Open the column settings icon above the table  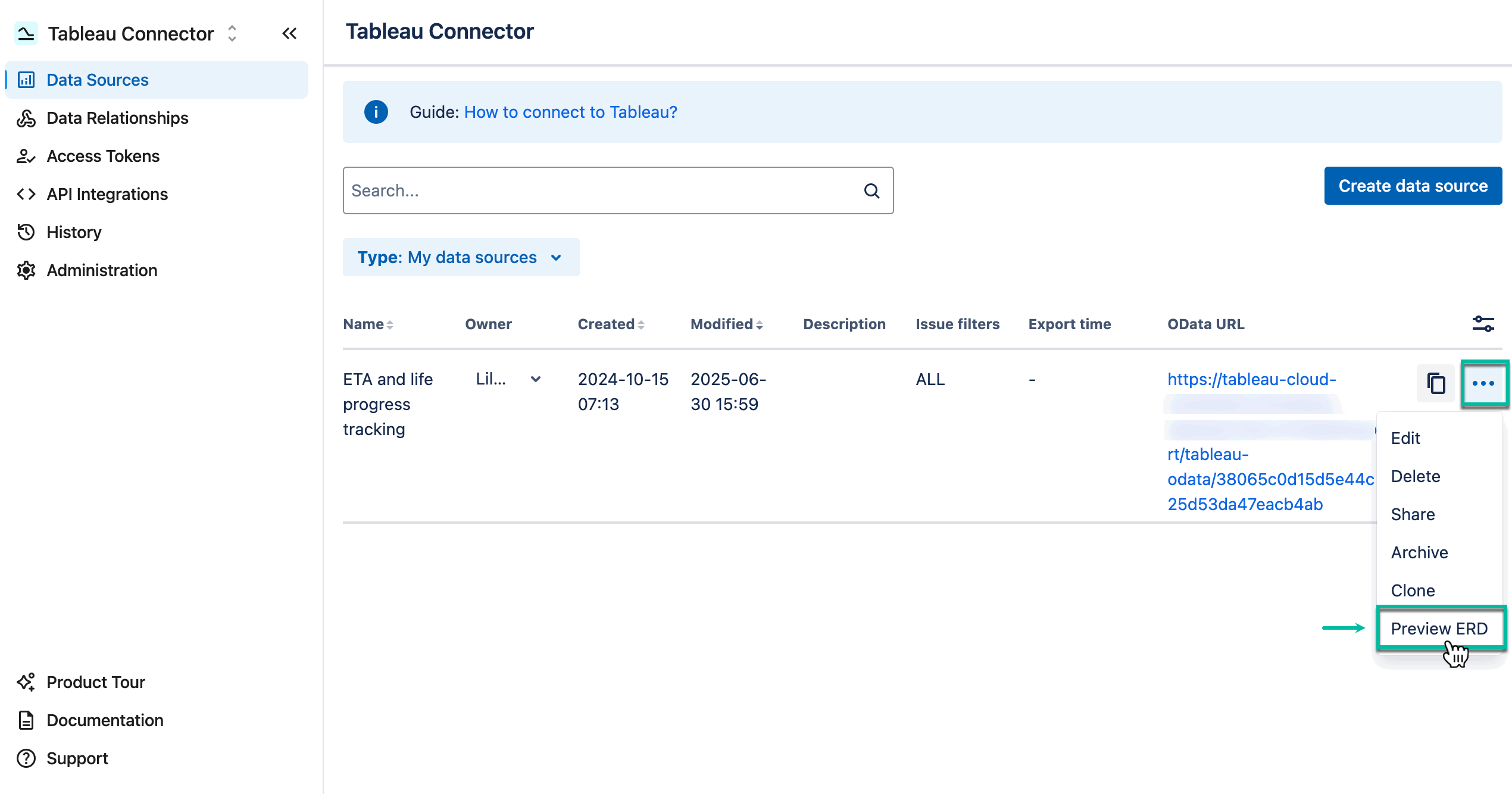tap(1483, 323)
